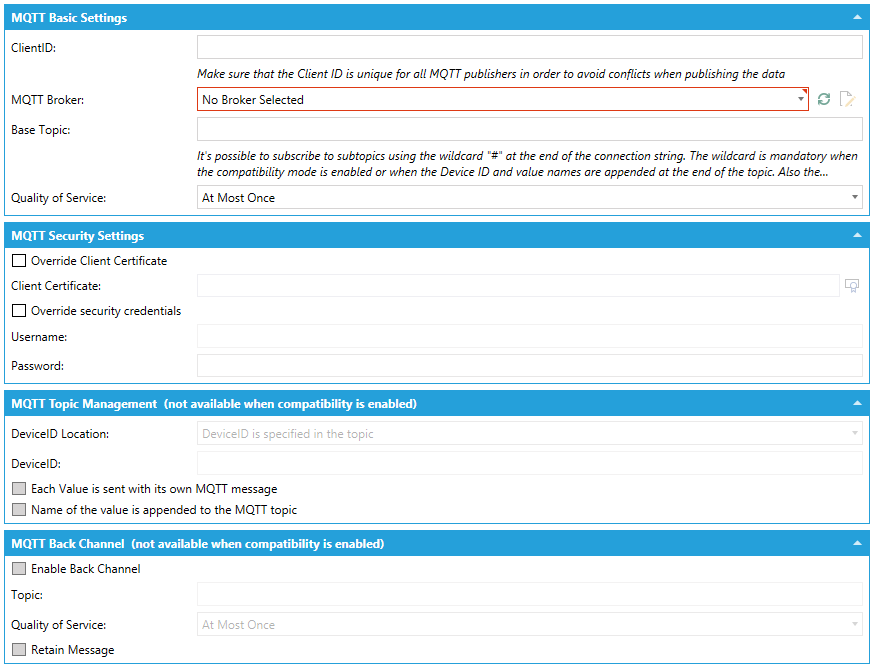Click the Username input field
Image resolution: width=876 pixels, height=668 pixels.
click(529, 337)
